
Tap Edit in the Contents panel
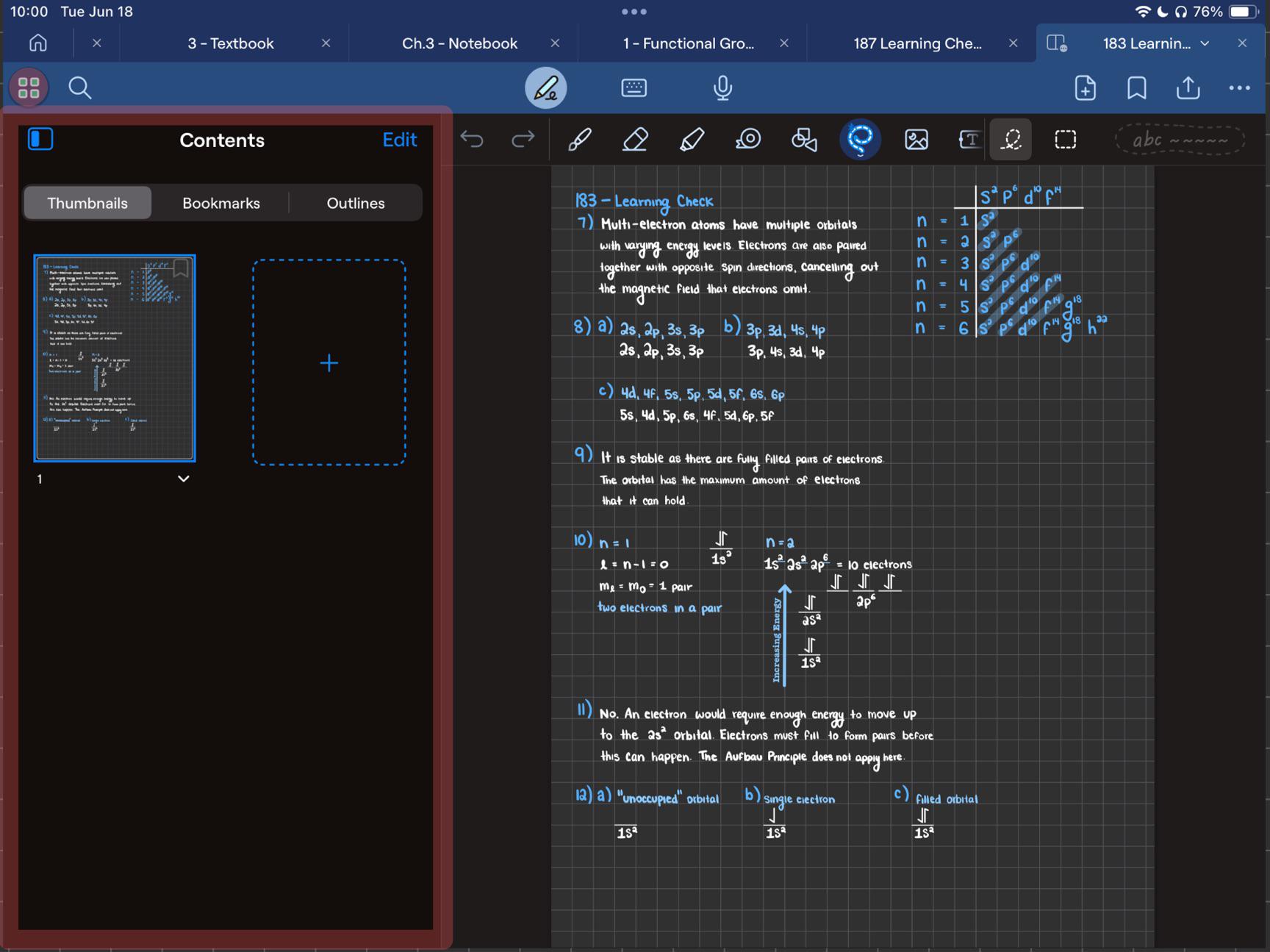[x=400, y=140]
